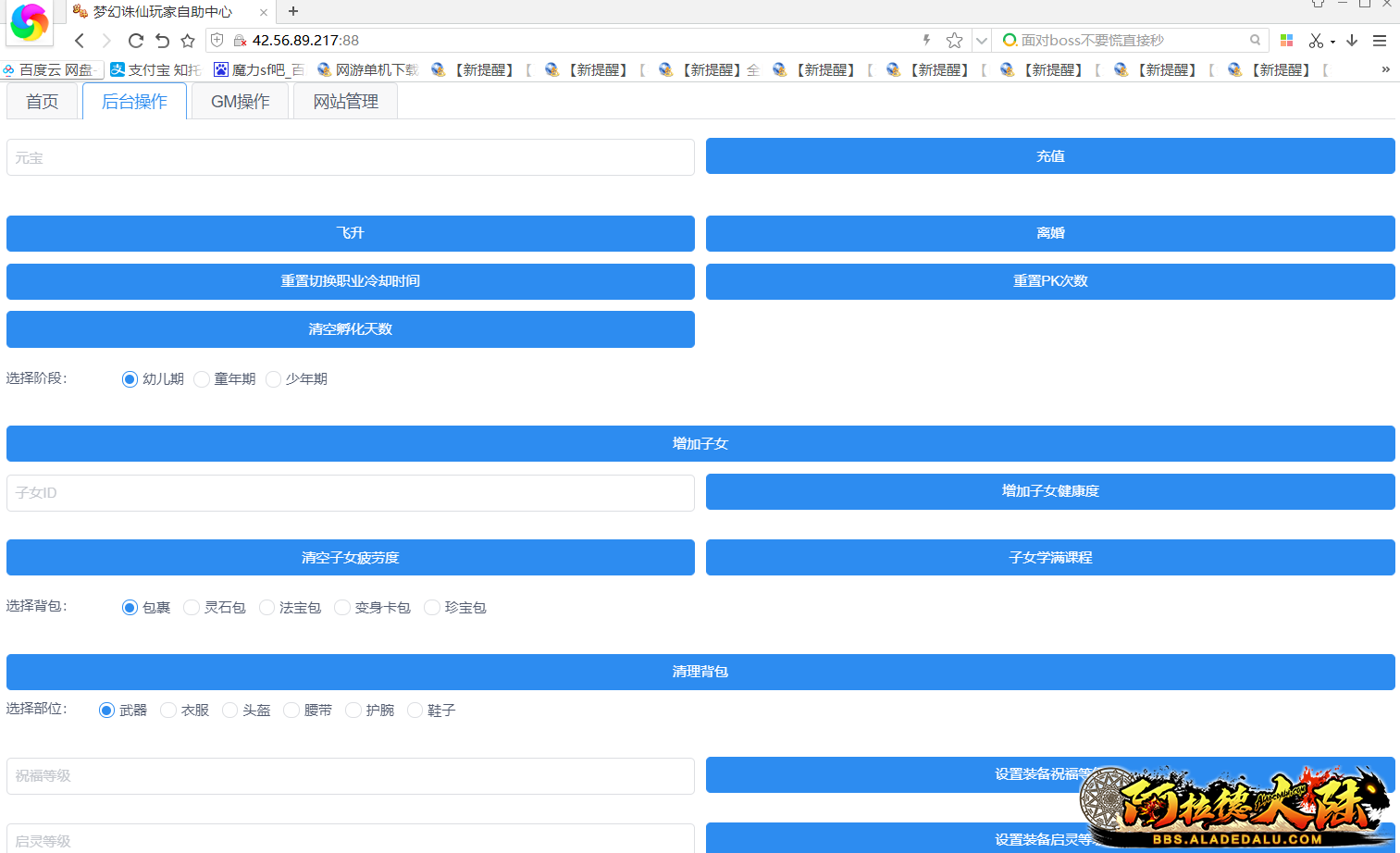Screen dimensions: 1400x853
Task: Expand the address bar dropdown chevron
Action: point(981,40)
